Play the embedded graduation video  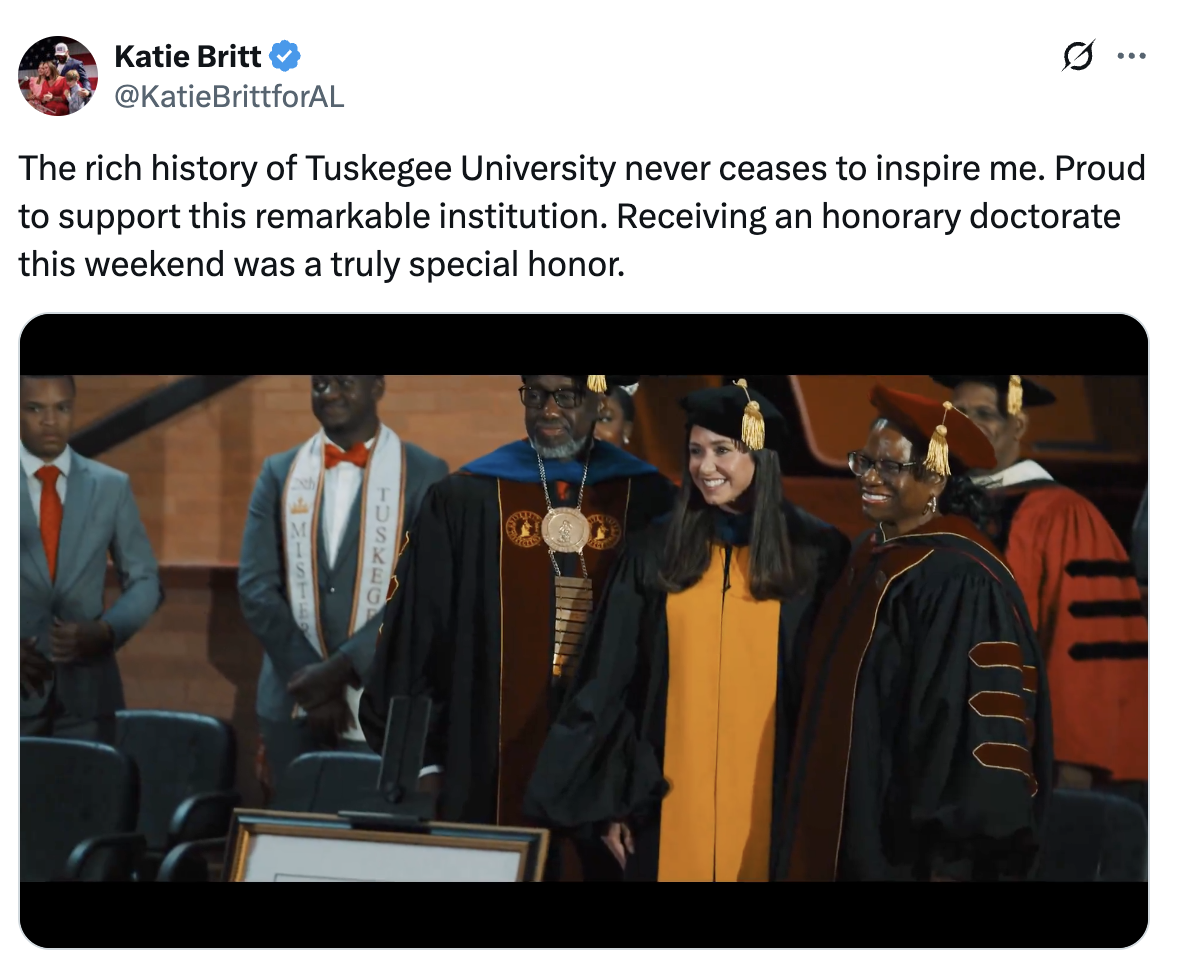pos(584,630)
